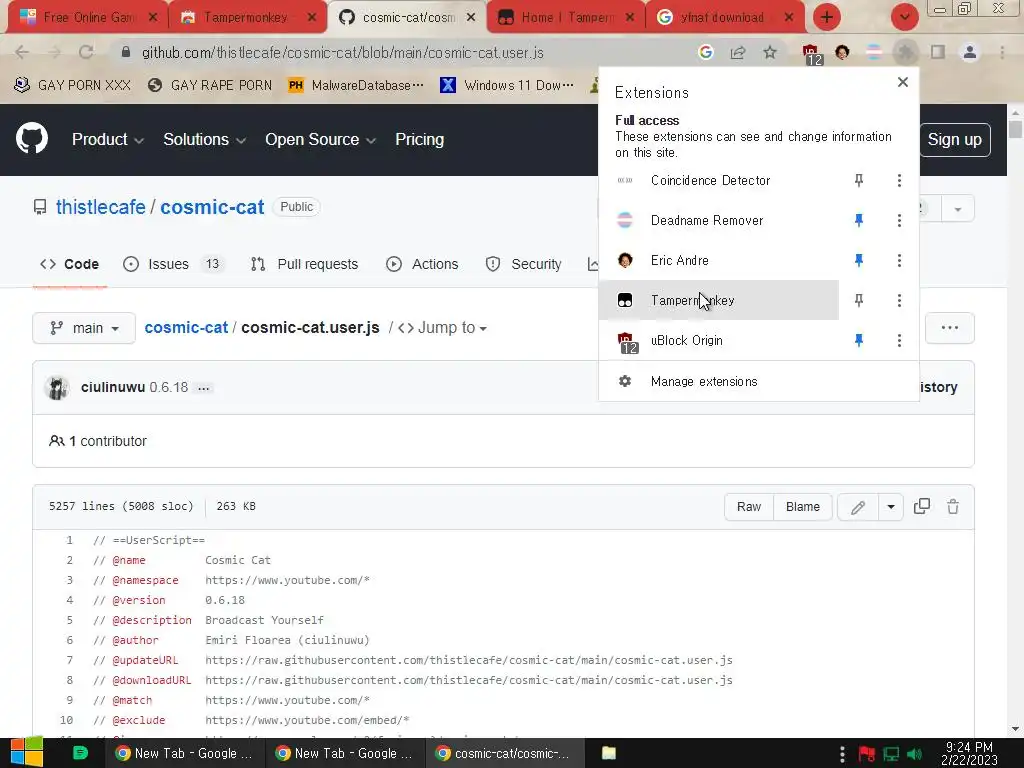Click Deadname Remover toolbar icon

click(874, 52)
